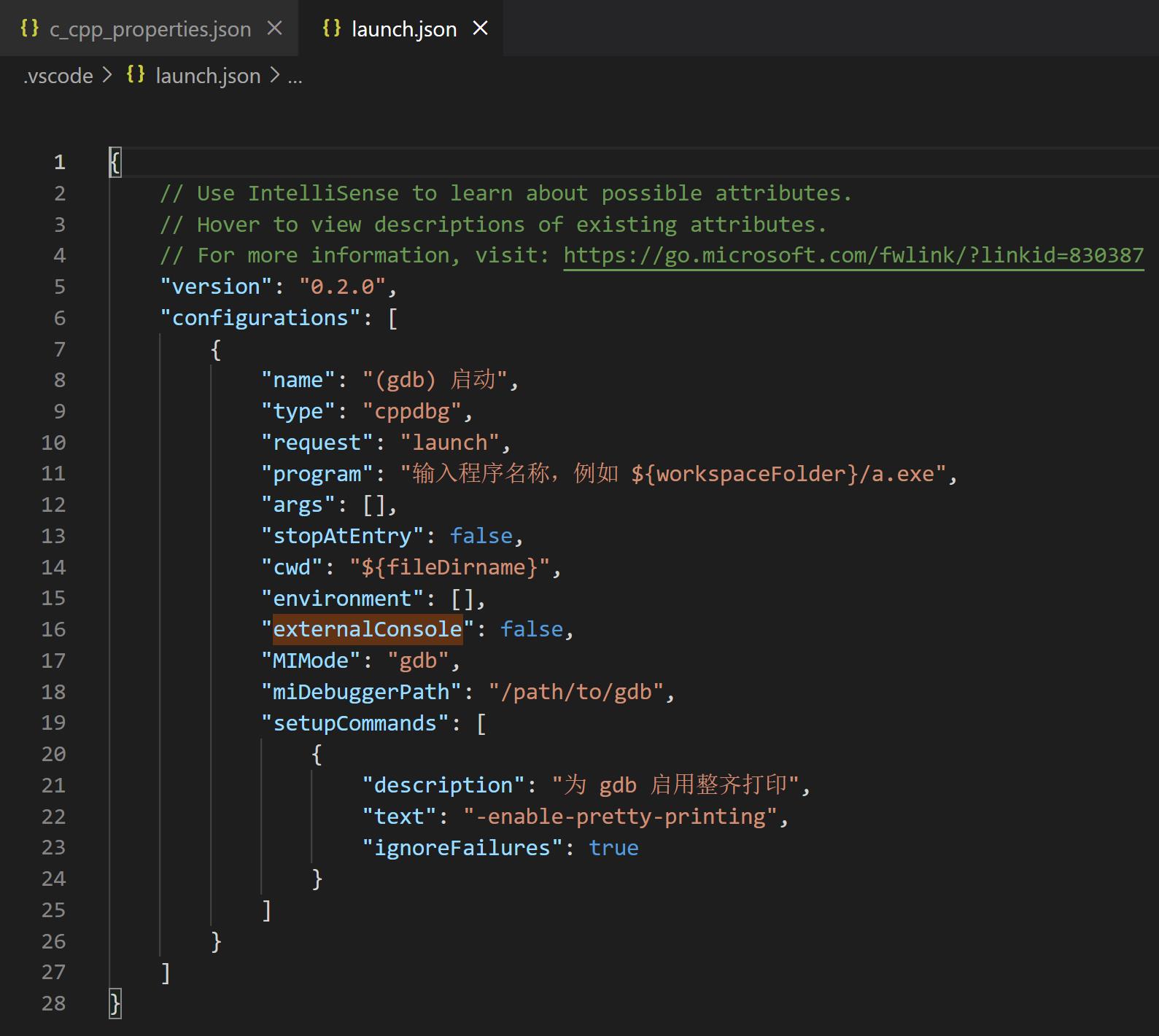1159x1036 pixels.
Task: Click the closing bracket on line 25
Action: (267, 910)
